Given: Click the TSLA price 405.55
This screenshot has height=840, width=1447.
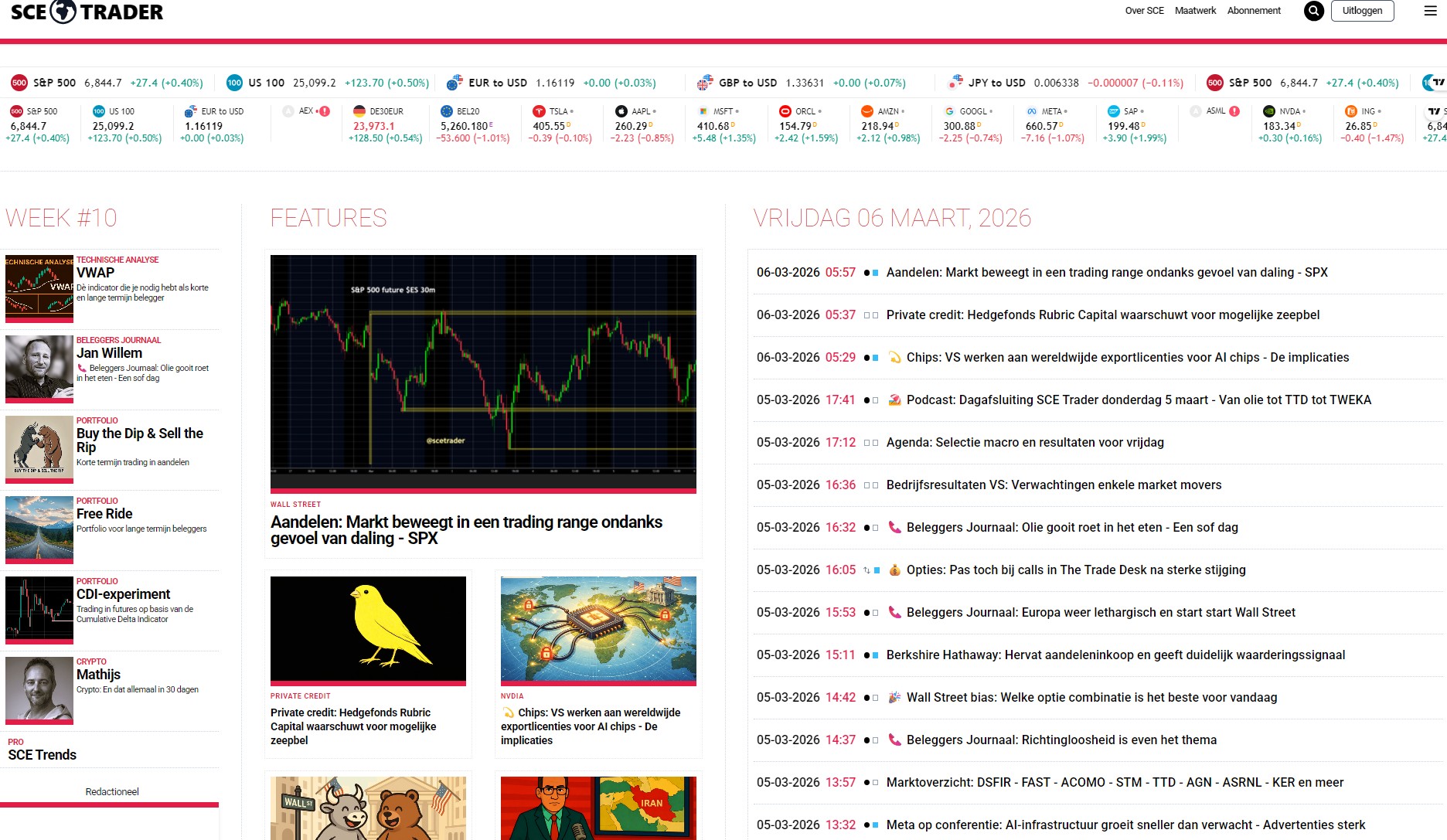Looking at the screenshot, I should [x=549, y=126].
